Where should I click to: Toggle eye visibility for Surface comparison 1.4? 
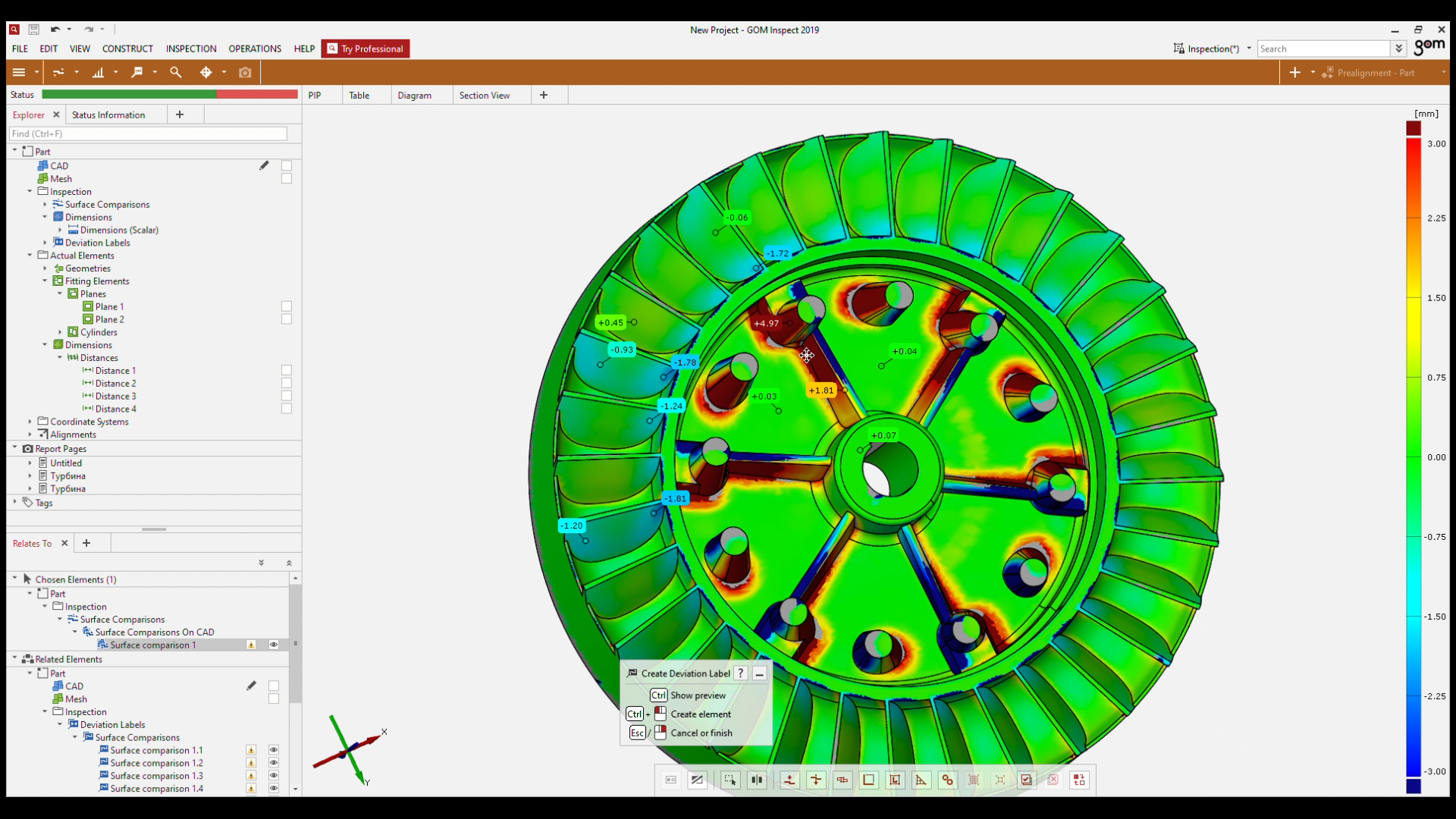point(274,789)
